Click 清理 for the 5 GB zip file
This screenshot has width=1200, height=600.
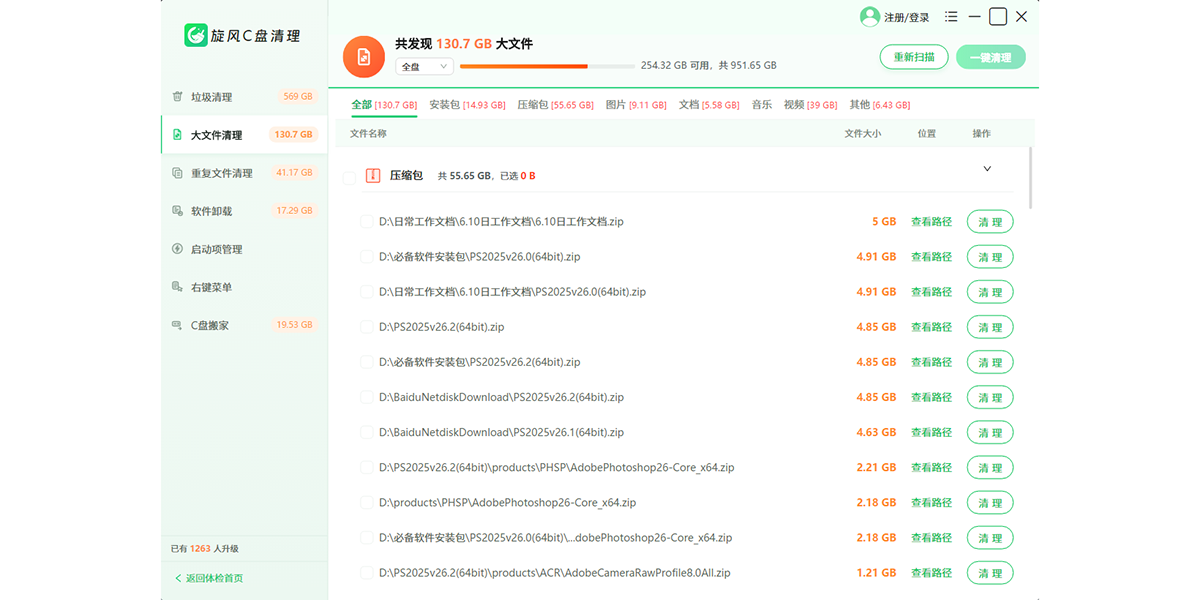pos(990,222)
